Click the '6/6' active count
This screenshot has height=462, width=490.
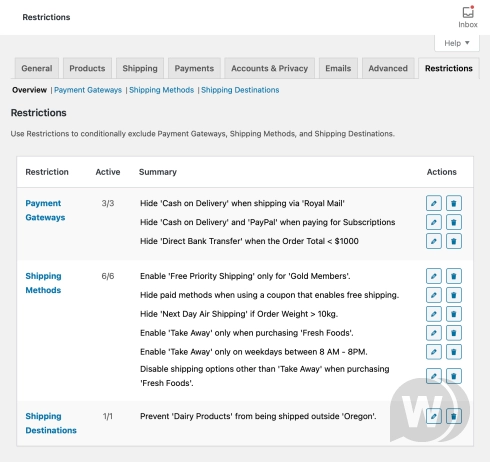click(108, 276)
